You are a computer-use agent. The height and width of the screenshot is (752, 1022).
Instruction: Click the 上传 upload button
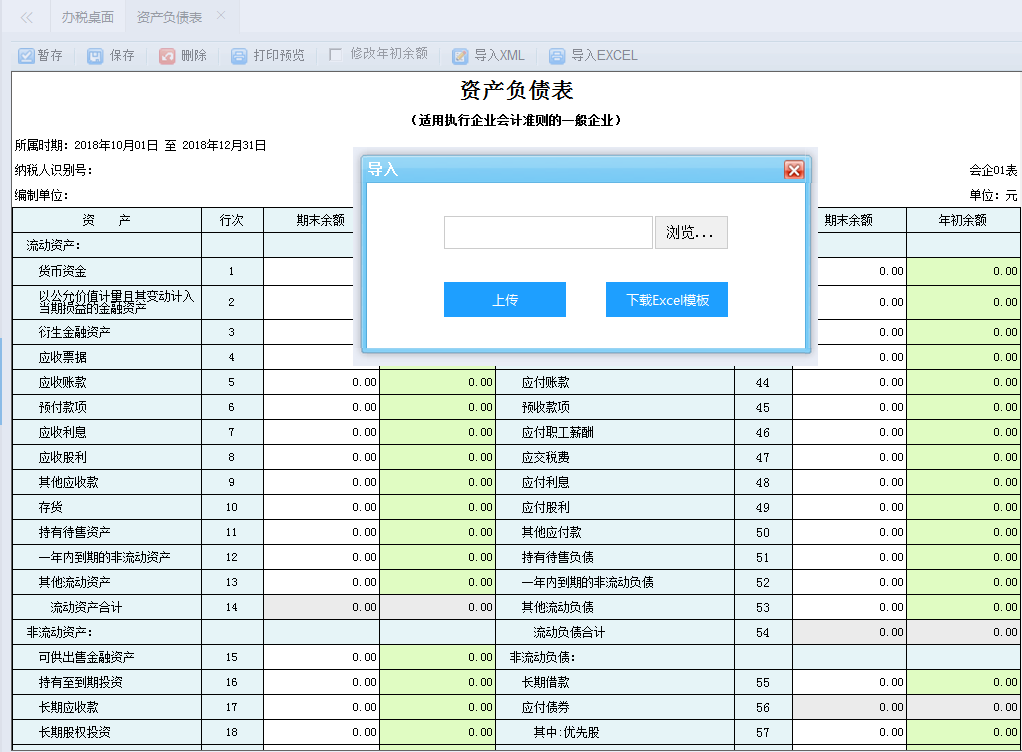click(504, 299)
